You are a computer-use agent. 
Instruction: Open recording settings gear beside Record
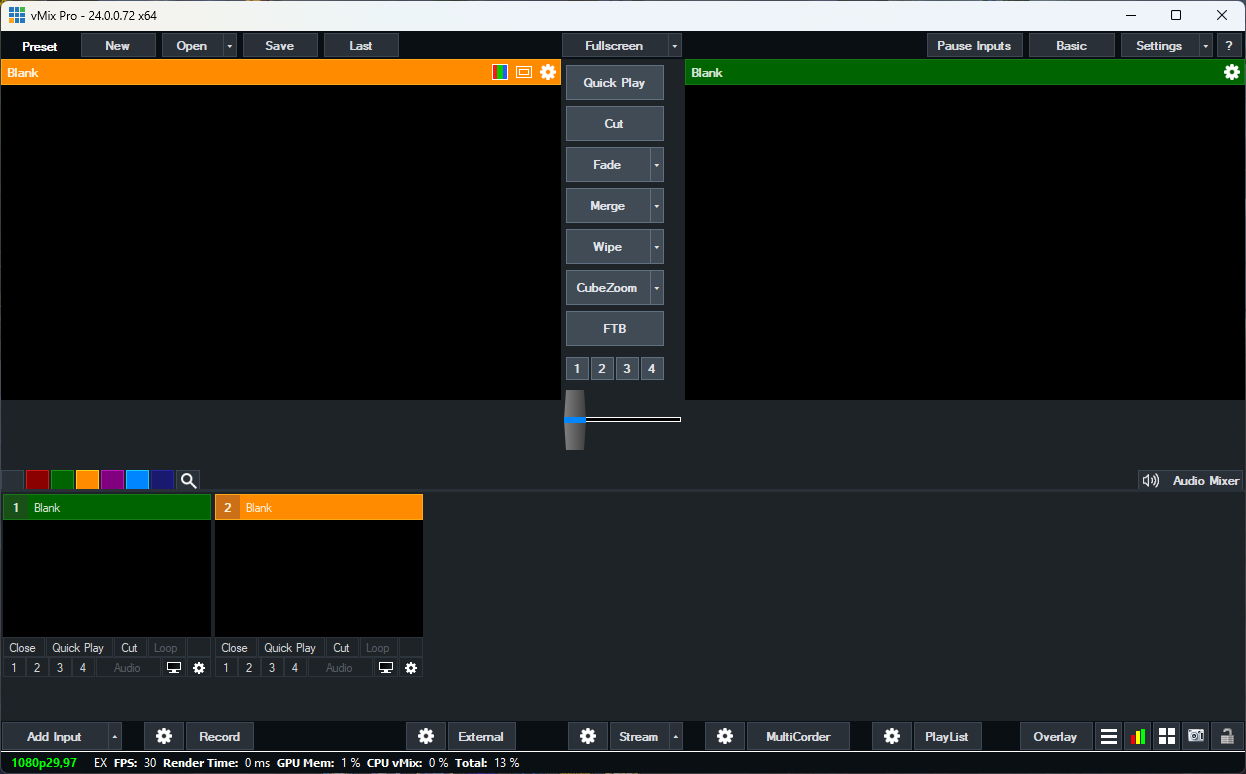(164, 736)
